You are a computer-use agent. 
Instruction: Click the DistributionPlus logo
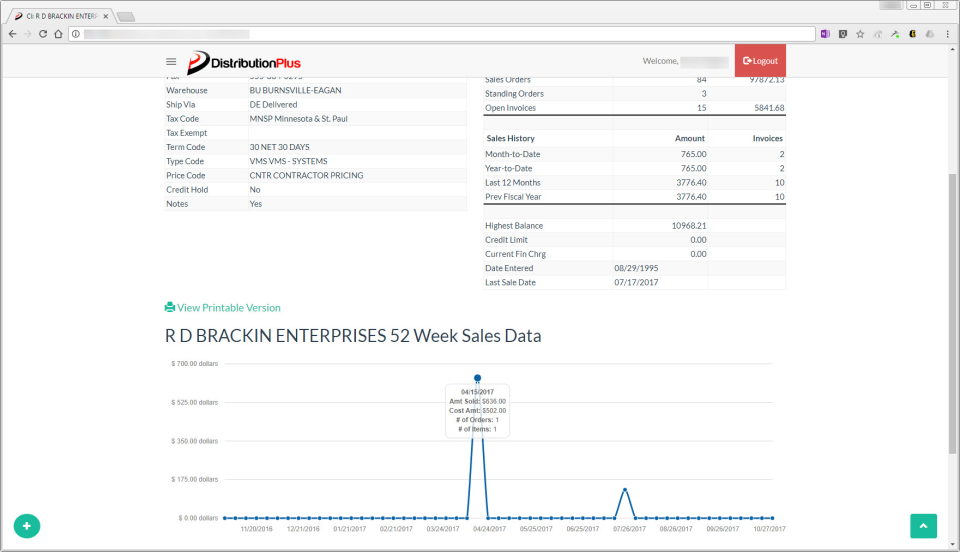pyautogui.click(x=244, y=62)
